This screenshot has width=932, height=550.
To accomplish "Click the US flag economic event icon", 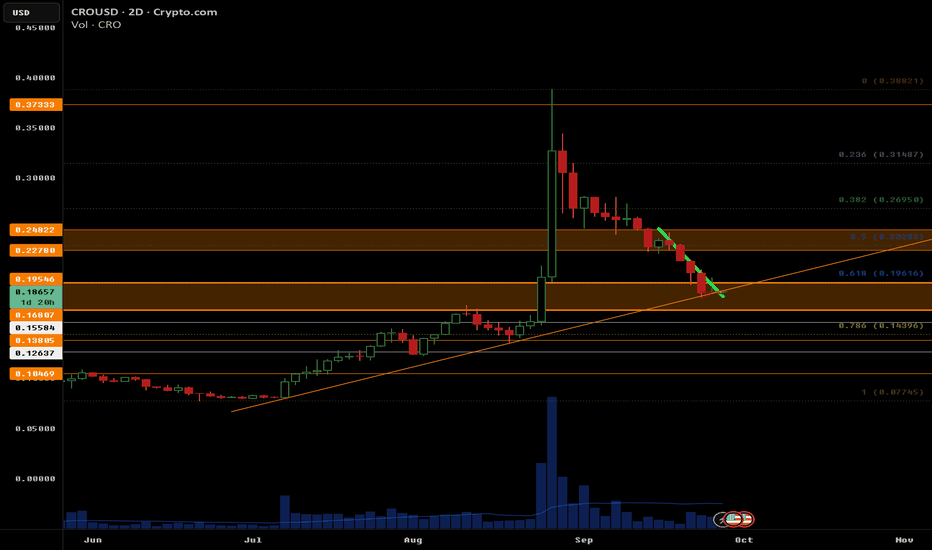I will point(733,519).
